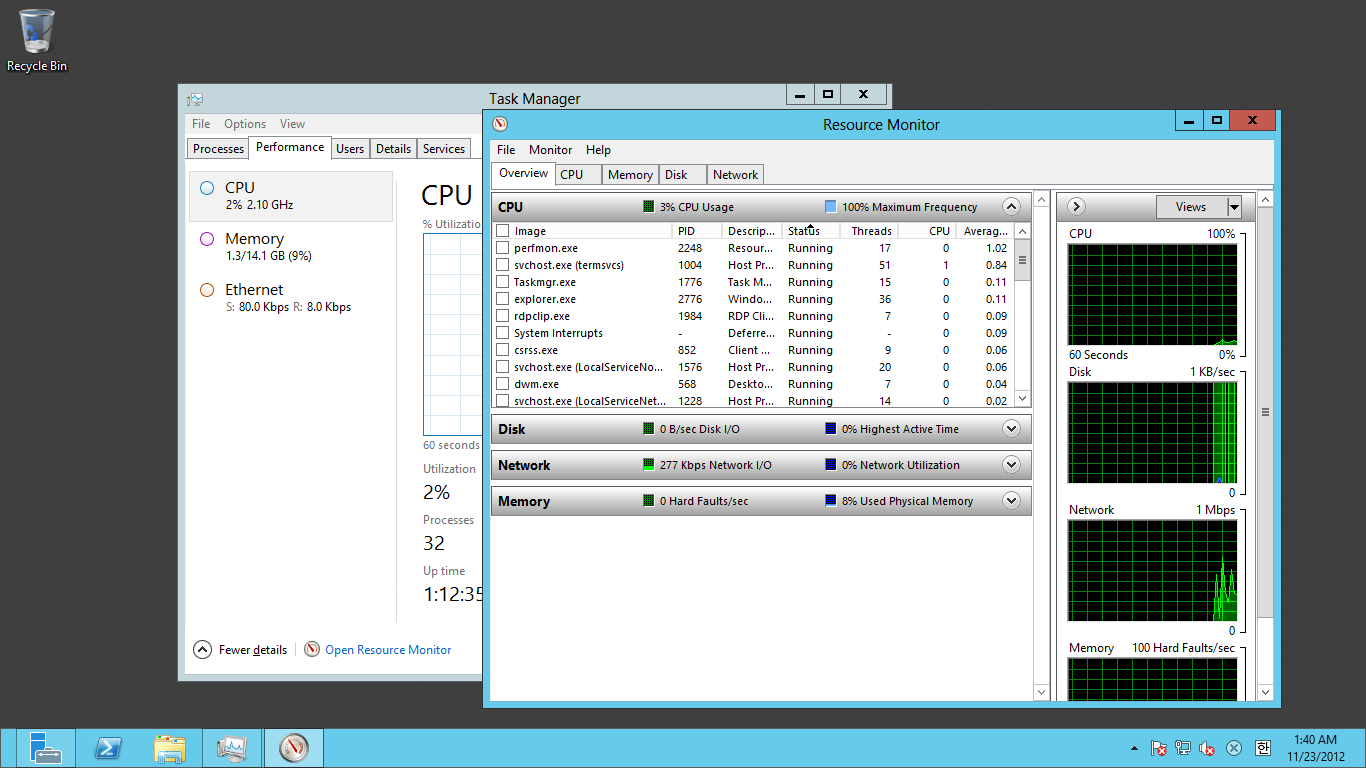Switch to the Overview tab
This screenshot has width=1366, height=768.
click(x=524, y=173)
